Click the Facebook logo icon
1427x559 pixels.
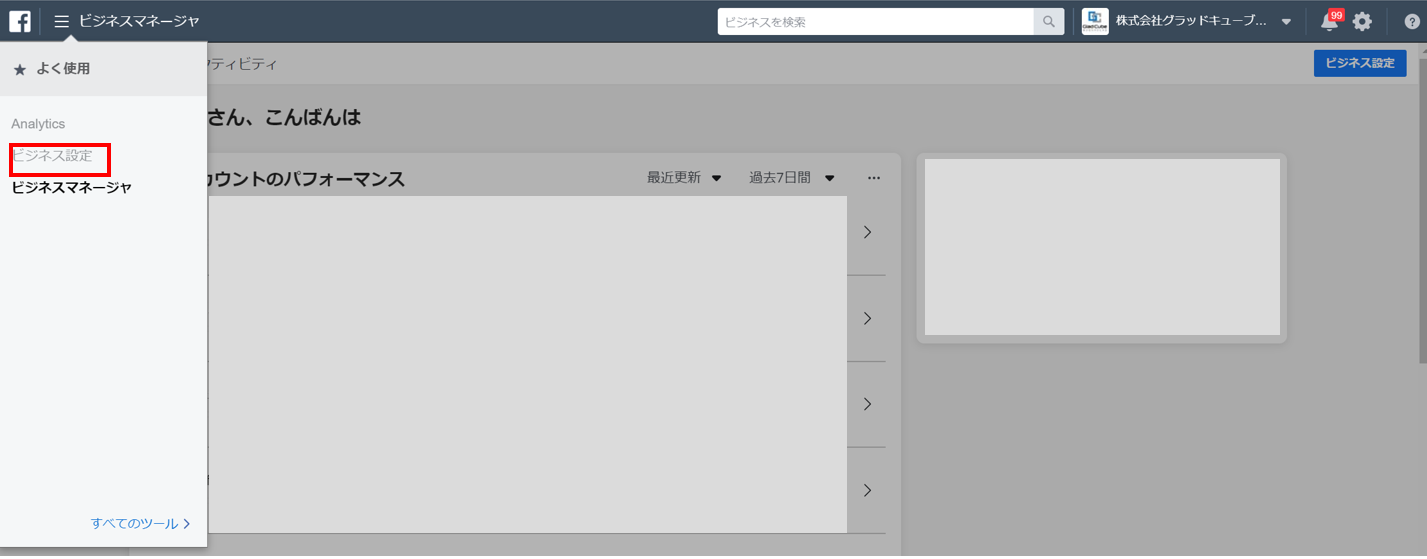(20, 21)
